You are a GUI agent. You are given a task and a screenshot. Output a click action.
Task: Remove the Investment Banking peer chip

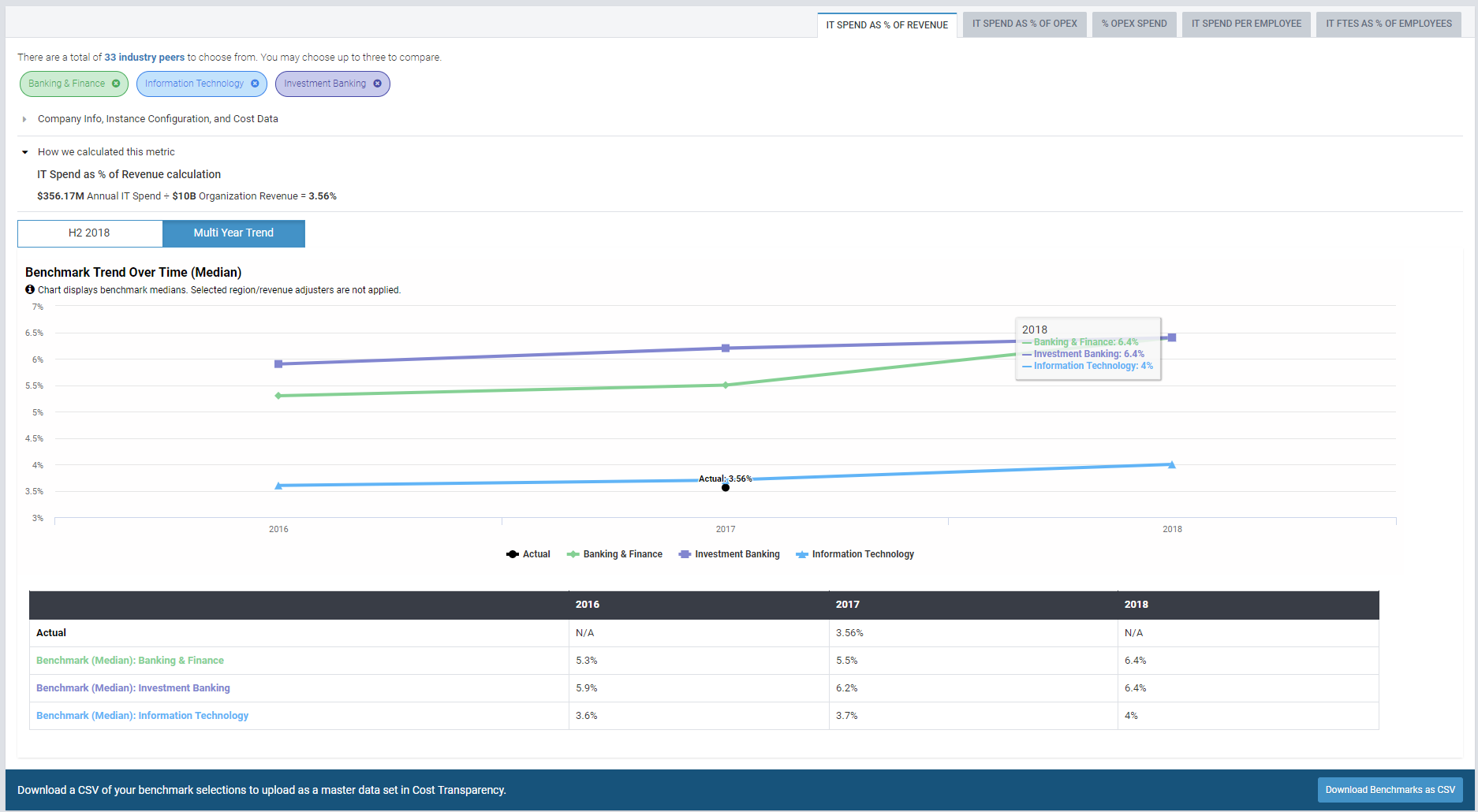pyautogui.click(x=377, y=84)
